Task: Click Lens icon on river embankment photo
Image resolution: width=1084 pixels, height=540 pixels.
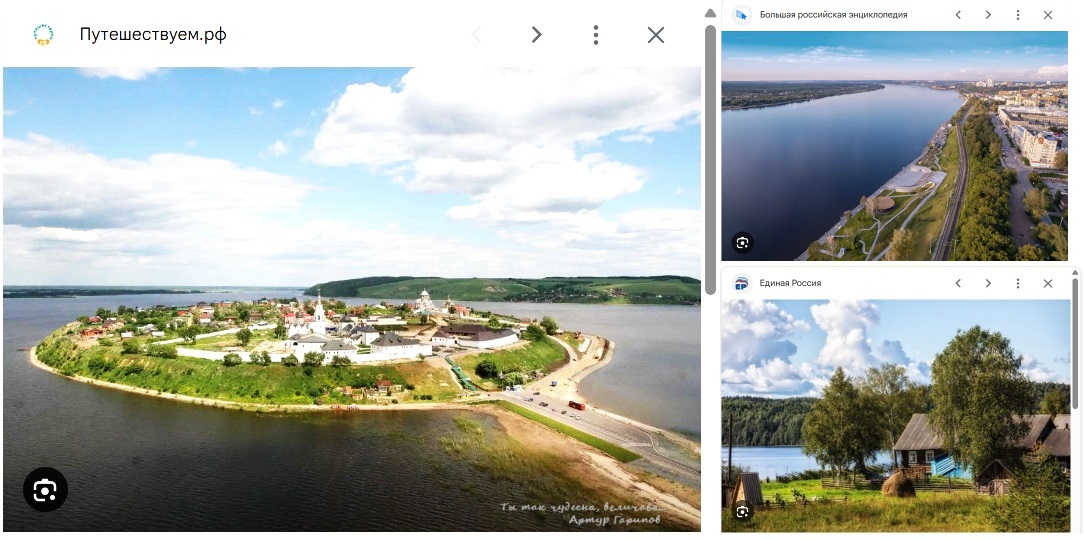Action: pyautogui.click(x=742, y=242)
